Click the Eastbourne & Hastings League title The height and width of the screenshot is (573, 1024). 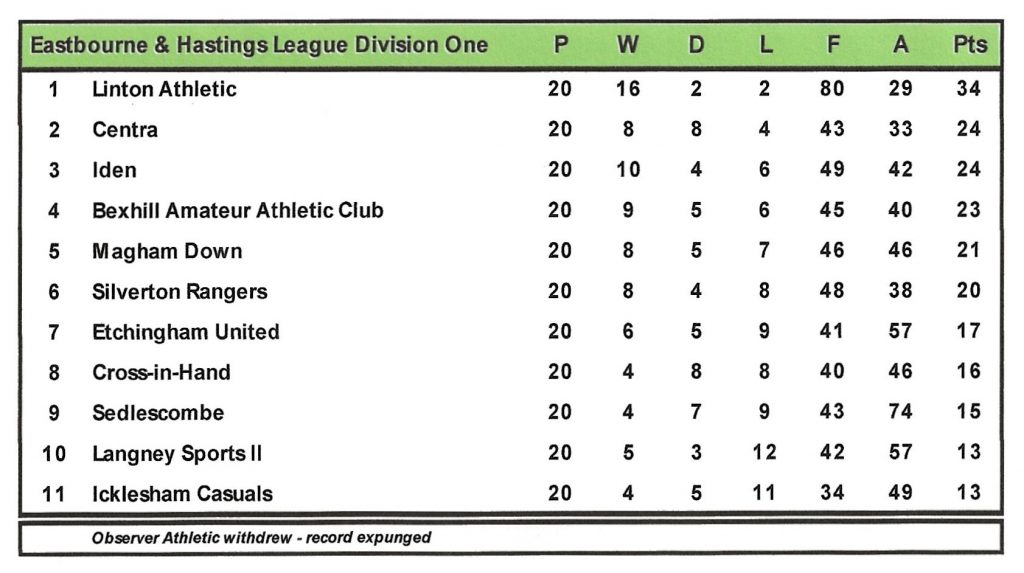pyautogui.click(x=259, y=45)
